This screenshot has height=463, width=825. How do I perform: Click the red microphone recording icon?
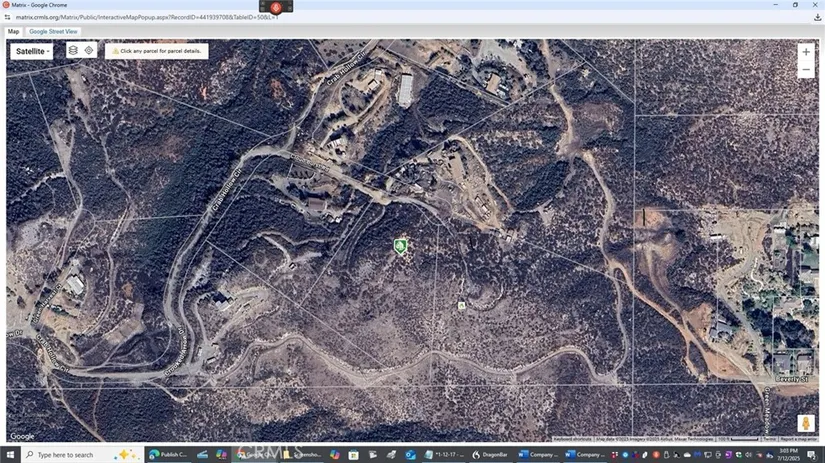pyautogui.click(x=276, y=6)
